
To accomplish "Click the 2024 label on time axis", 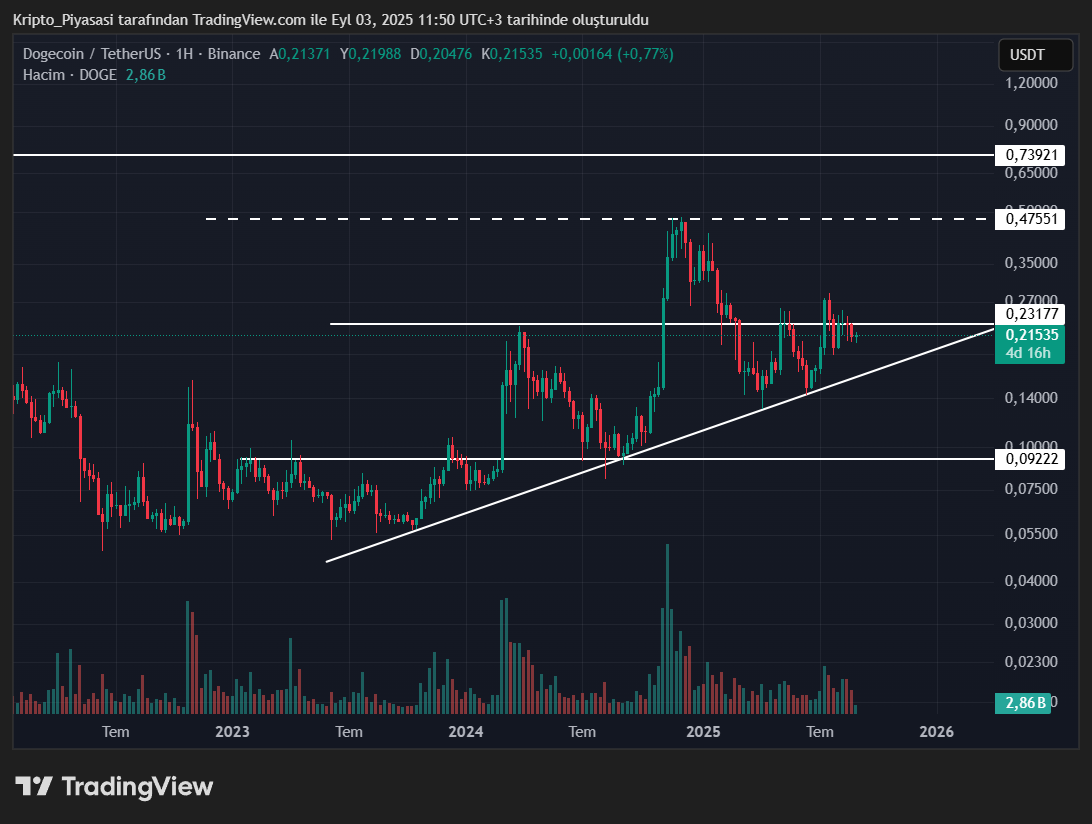I will click(x=465, y=732).
